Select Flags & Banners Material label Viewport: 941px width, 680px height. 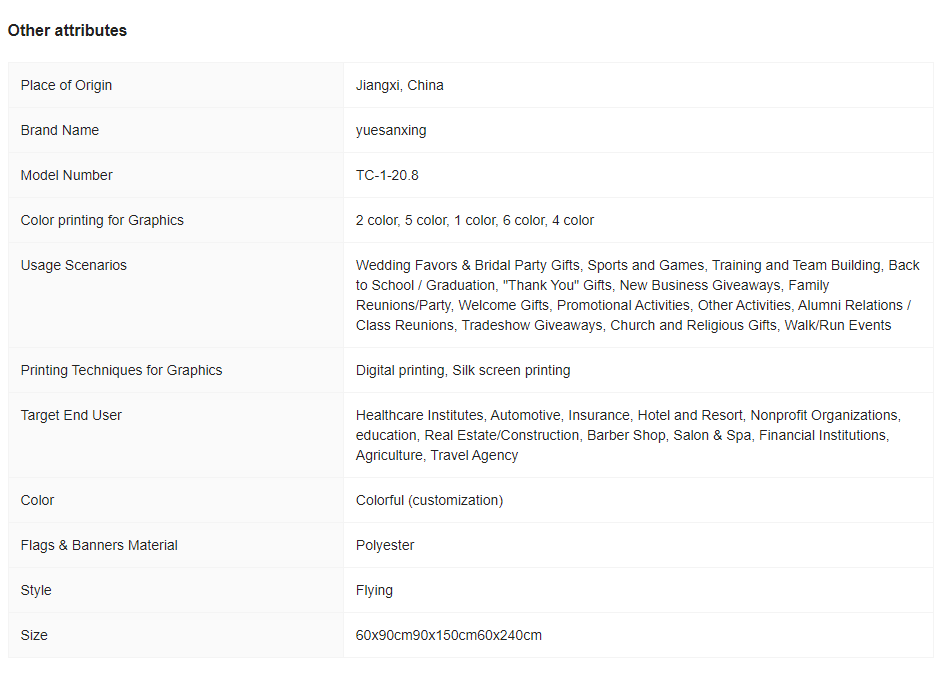pyautogui.click(x=99, y=545)
